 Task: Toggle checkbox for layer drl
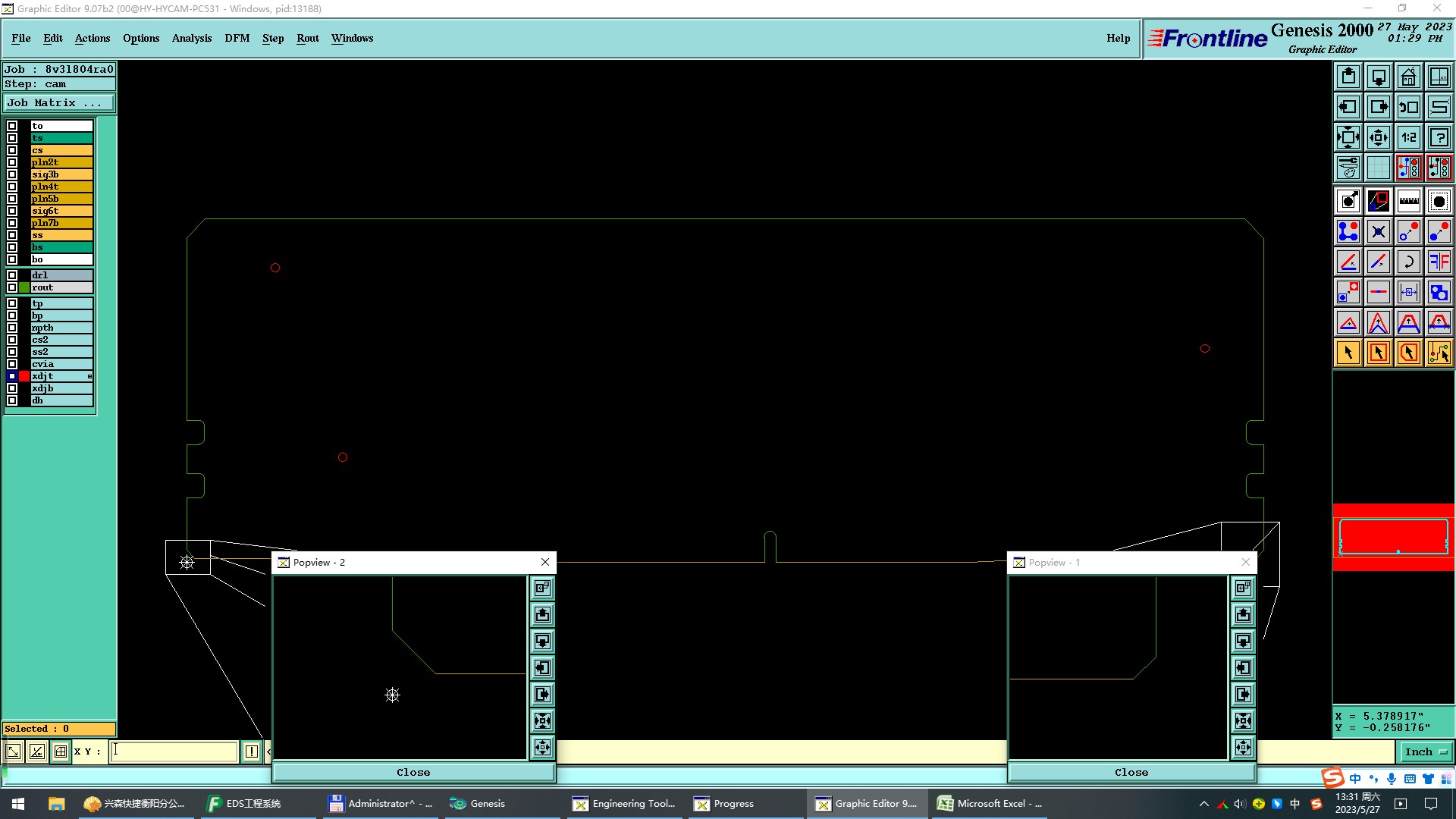tap(12, 275)
